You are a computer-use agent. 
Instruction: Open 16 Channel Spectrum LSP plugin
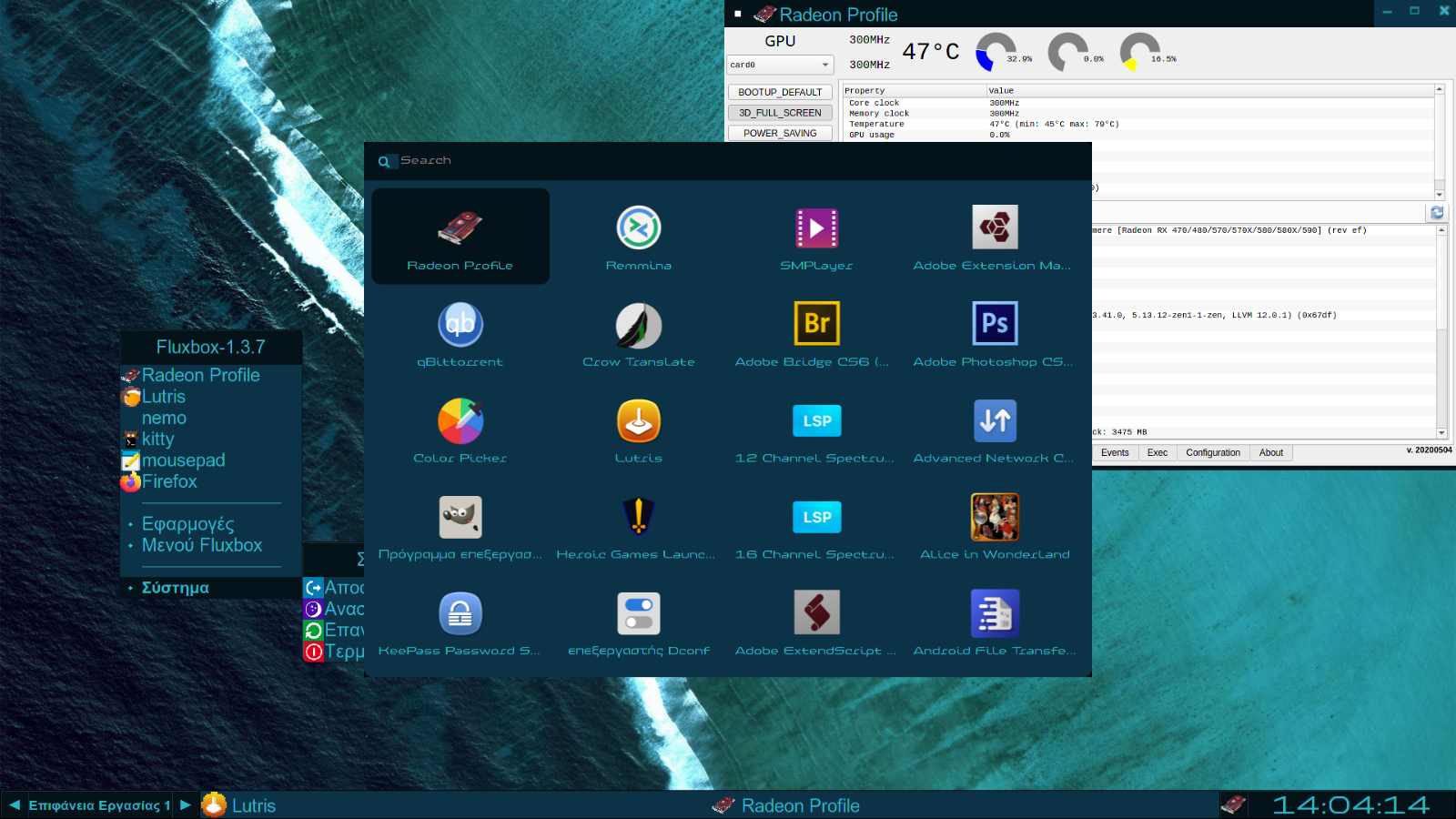coord(816,526)
